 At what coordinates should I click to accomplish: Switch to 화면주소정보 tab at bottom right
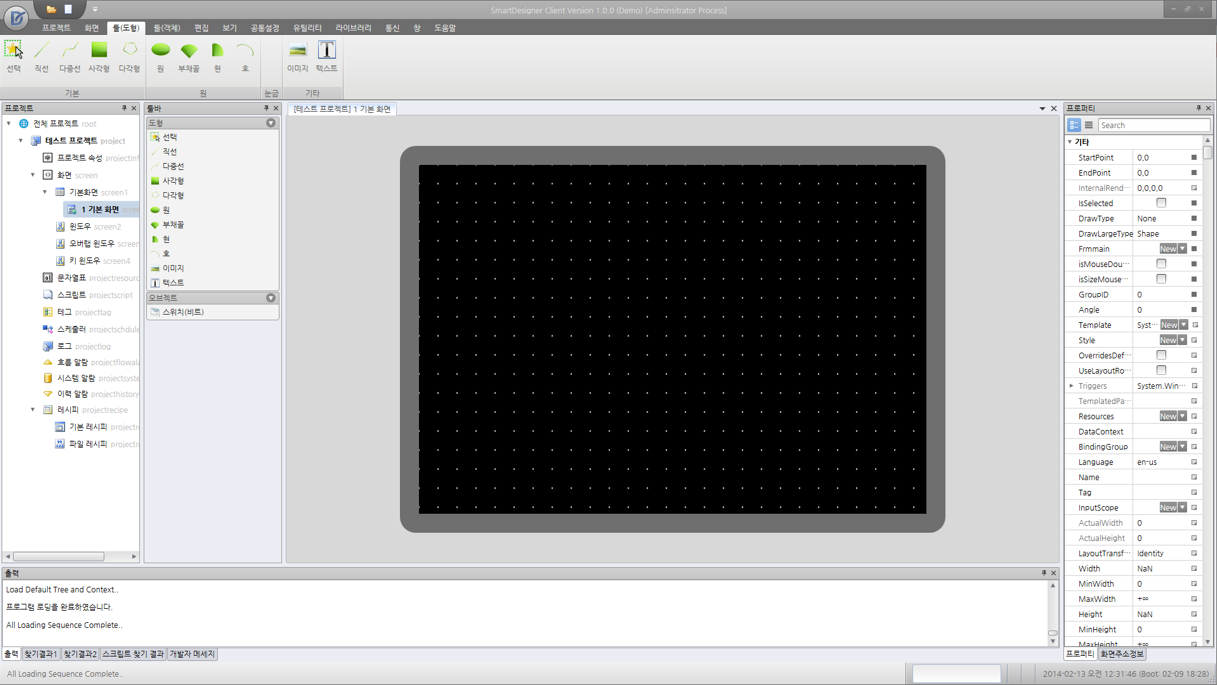click(1122, 654)
